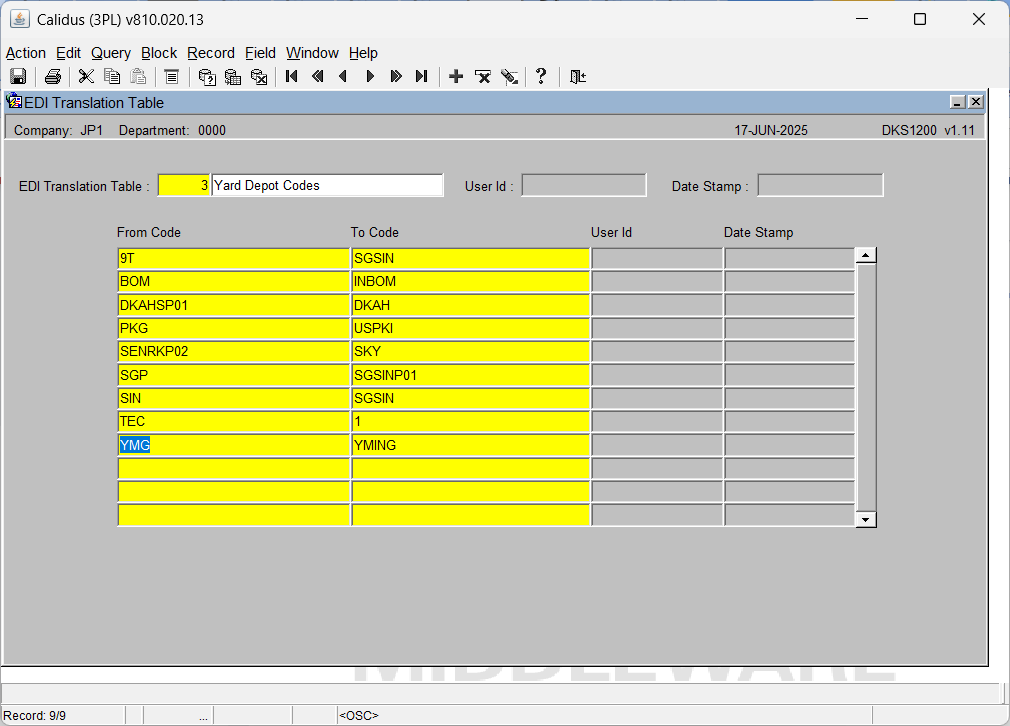1010x726 pixels.
Task: Select From Code cell DKAHSP01
Action: pos(234,305)
